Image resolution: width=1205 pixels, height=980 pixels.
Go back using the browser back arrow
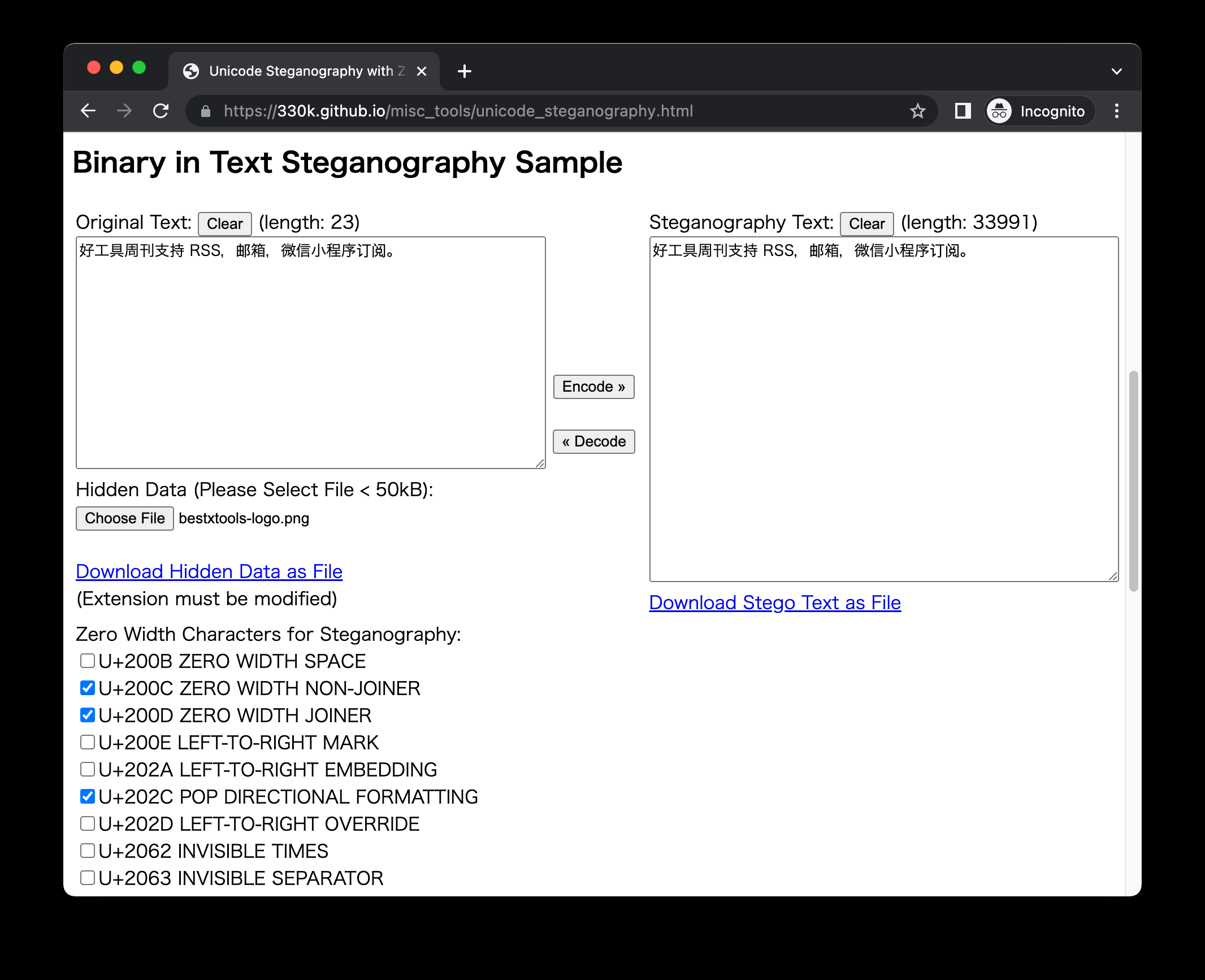(x=88, y=111)
